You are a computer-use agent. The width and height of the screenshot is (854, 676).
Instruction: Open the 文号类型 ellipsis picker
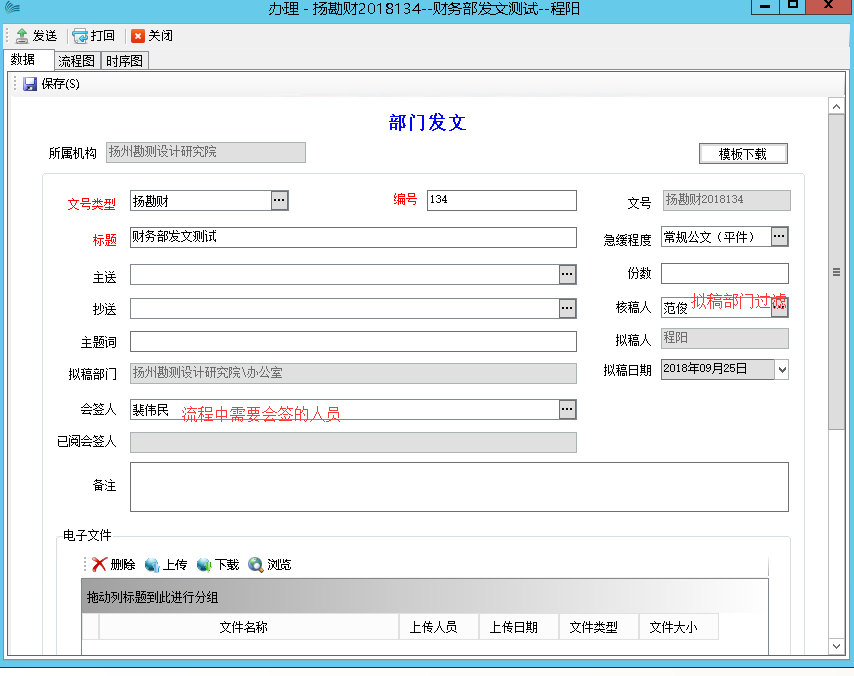279,200
